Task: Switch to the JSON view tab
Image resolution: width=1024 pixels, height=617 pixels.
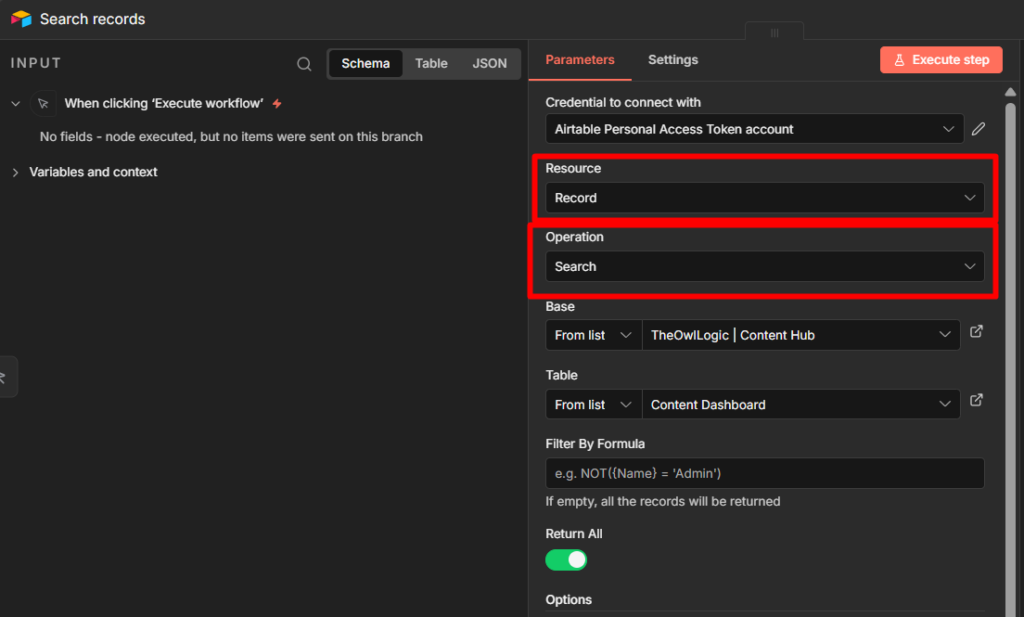Action: coord(489,63)
